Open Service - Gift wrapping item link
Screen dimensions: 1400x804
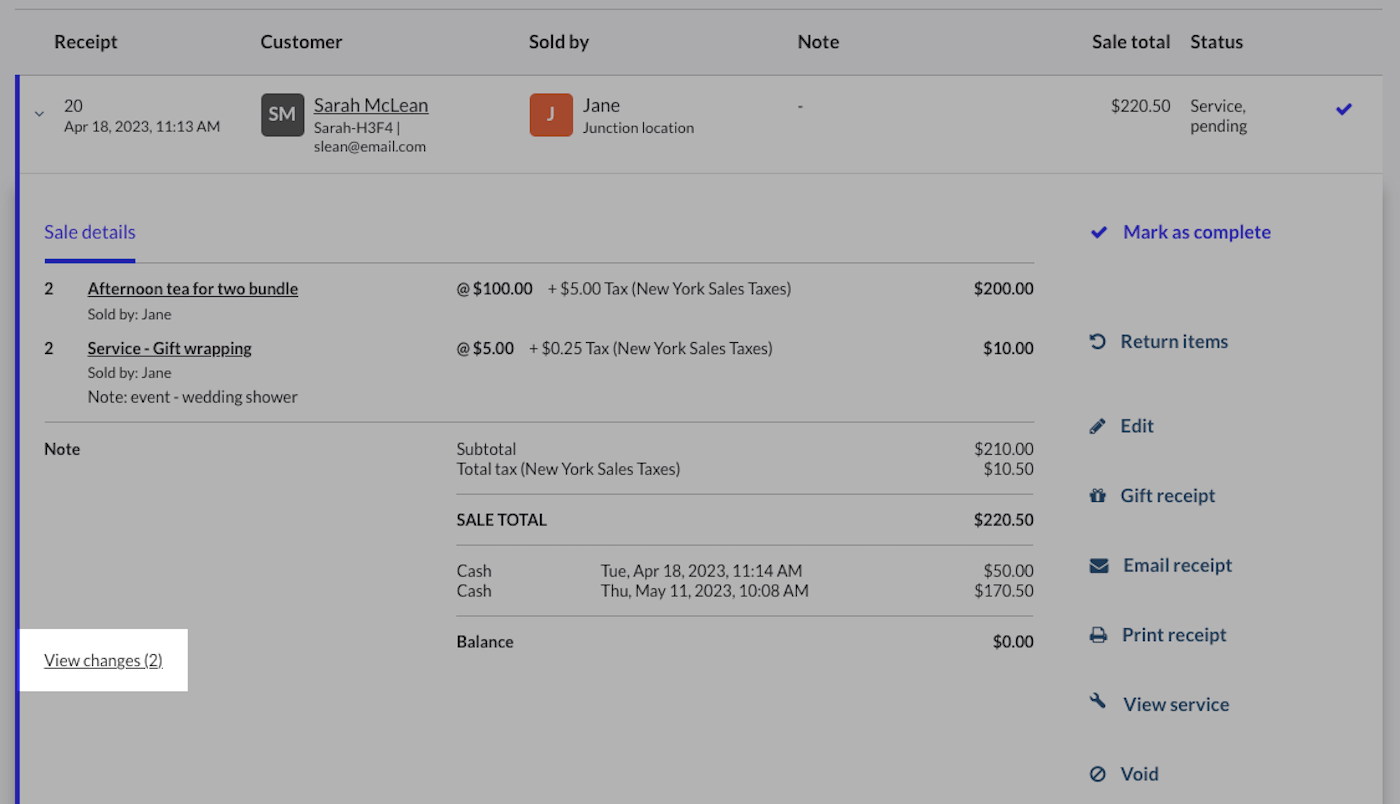point(170,348)
